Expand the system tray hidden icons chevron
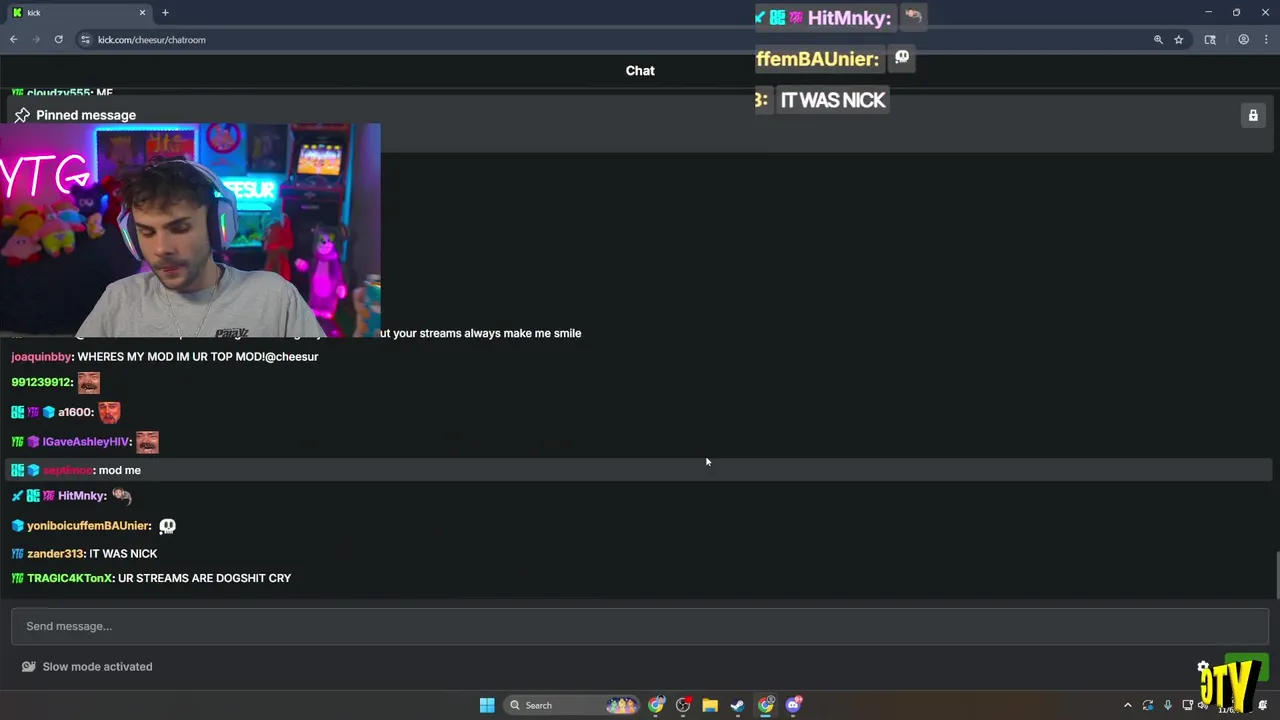The width and height of the screenshot is (1280, 720). tap(1128, 705)
